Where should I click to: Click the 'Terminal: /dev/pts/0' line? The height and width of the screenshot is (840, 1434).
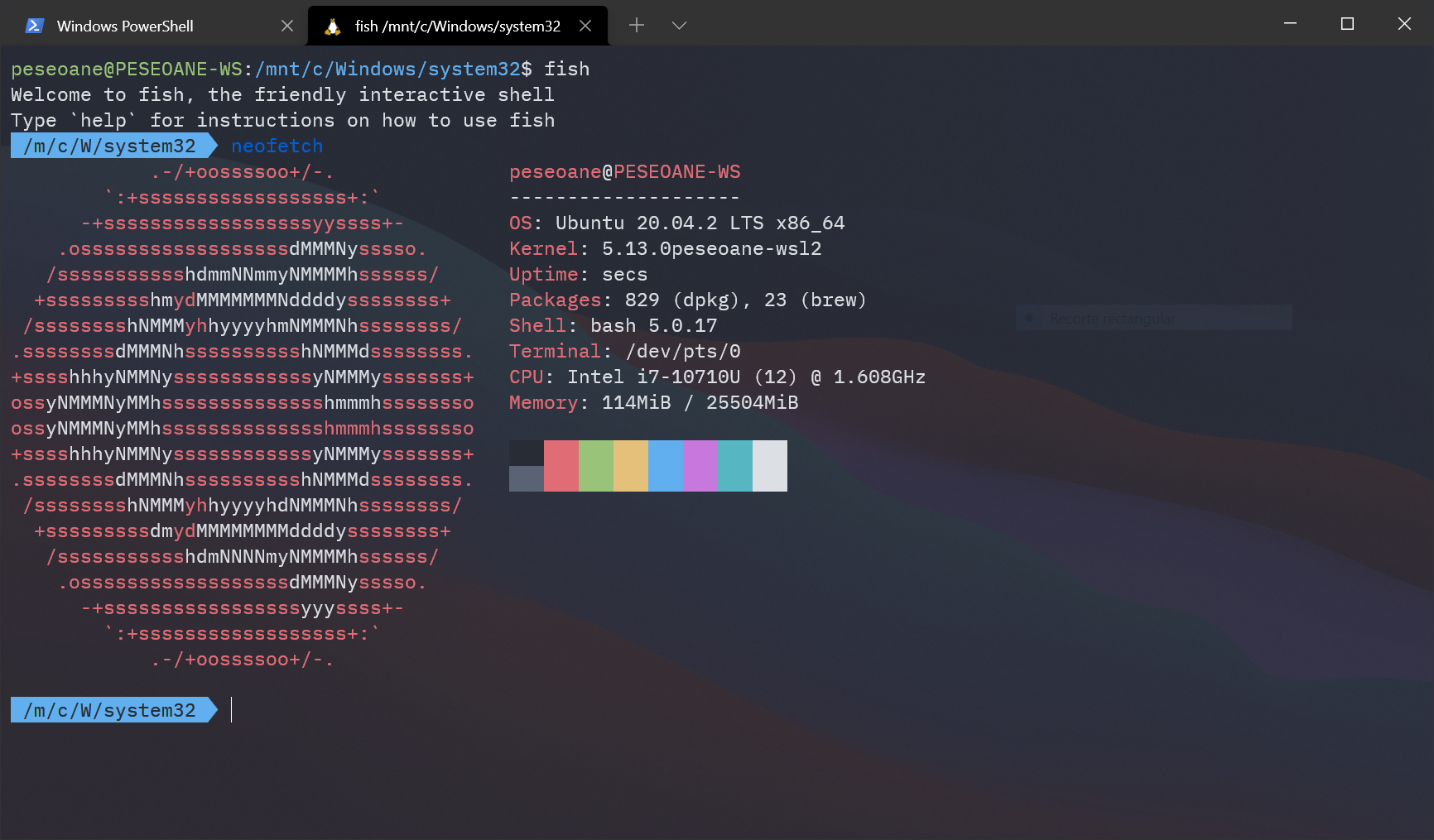[625, 351]
